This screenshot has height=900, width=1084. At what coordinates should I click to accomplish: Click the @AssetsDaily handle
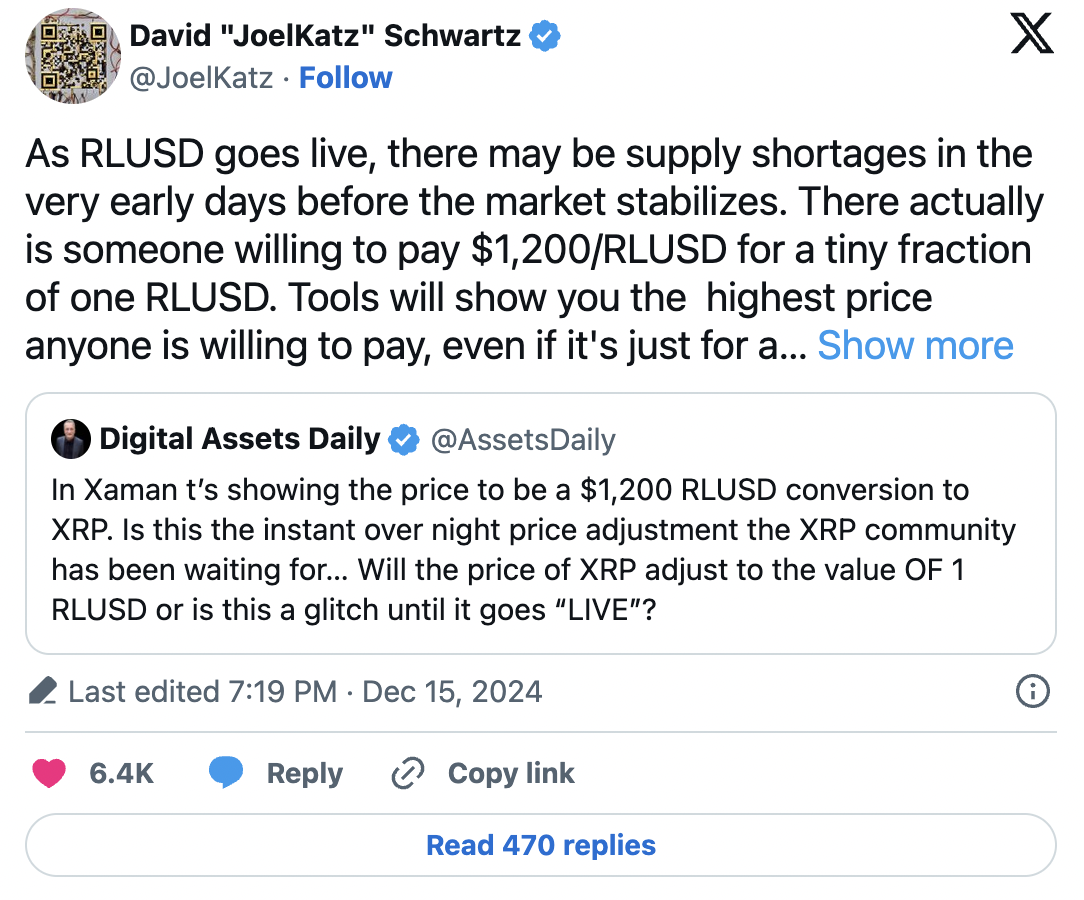pos(523,439)
